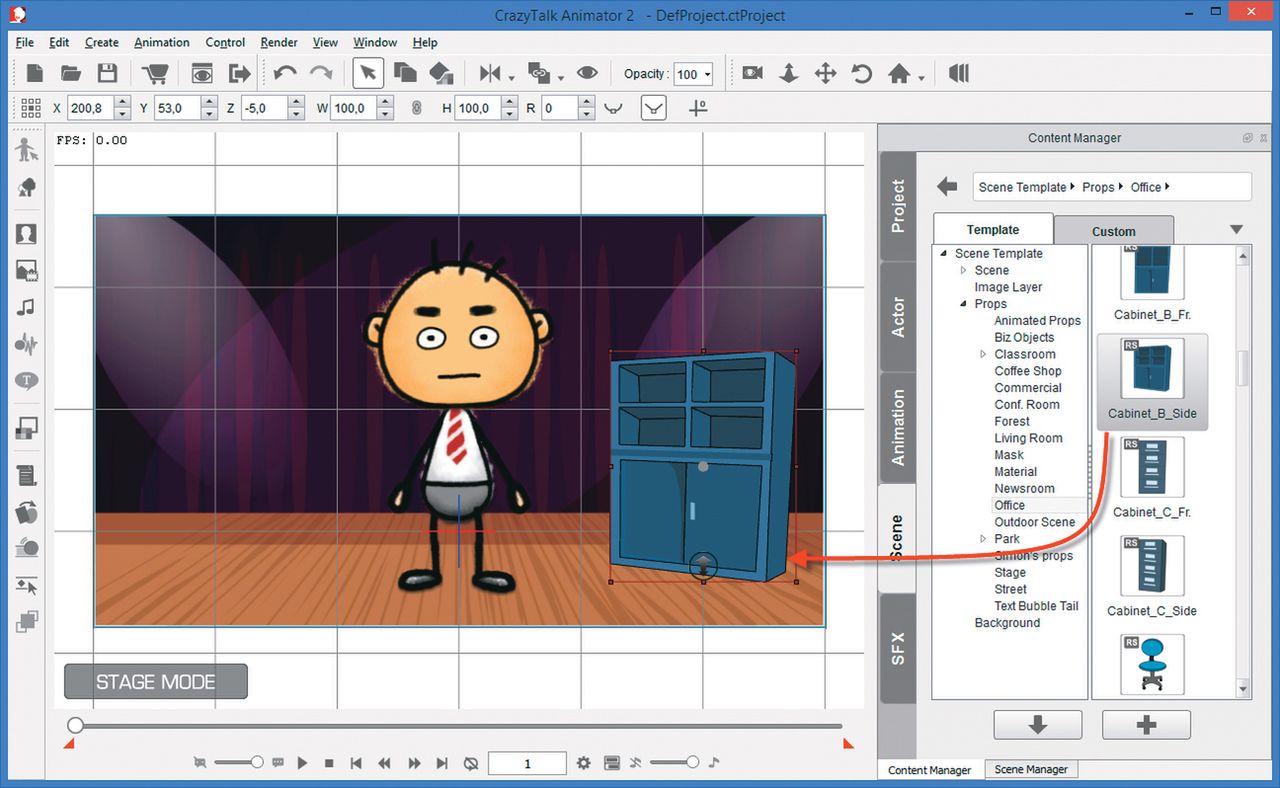Toggle the width-height lock ratio link
The height and width of the screenshot is (788, 1280).
tap(417, 108)
